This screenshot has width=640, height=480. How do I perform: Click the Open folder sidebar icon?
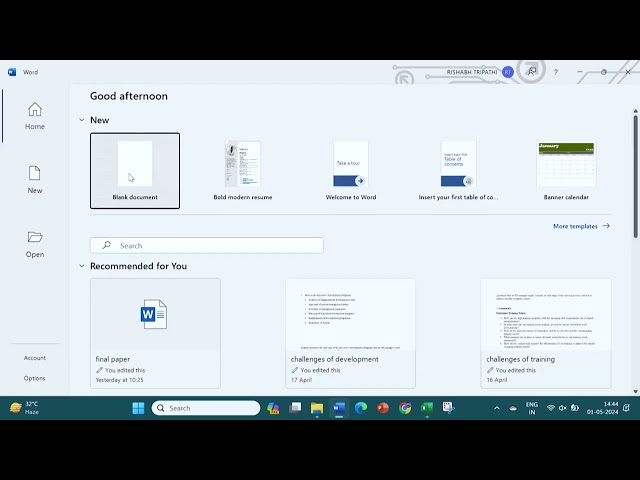coord(34,243)
